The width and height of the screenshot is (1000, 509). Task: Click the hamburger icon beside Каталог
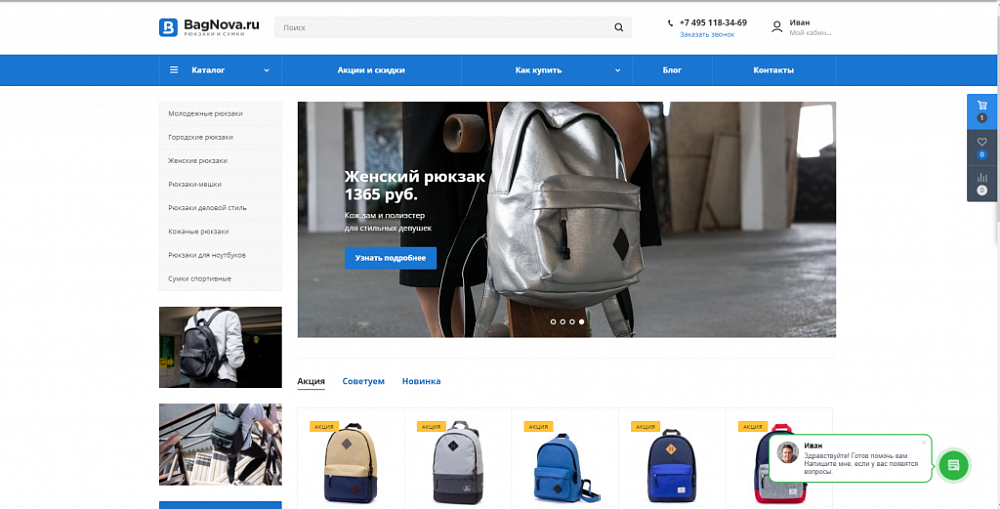point(173,70)
